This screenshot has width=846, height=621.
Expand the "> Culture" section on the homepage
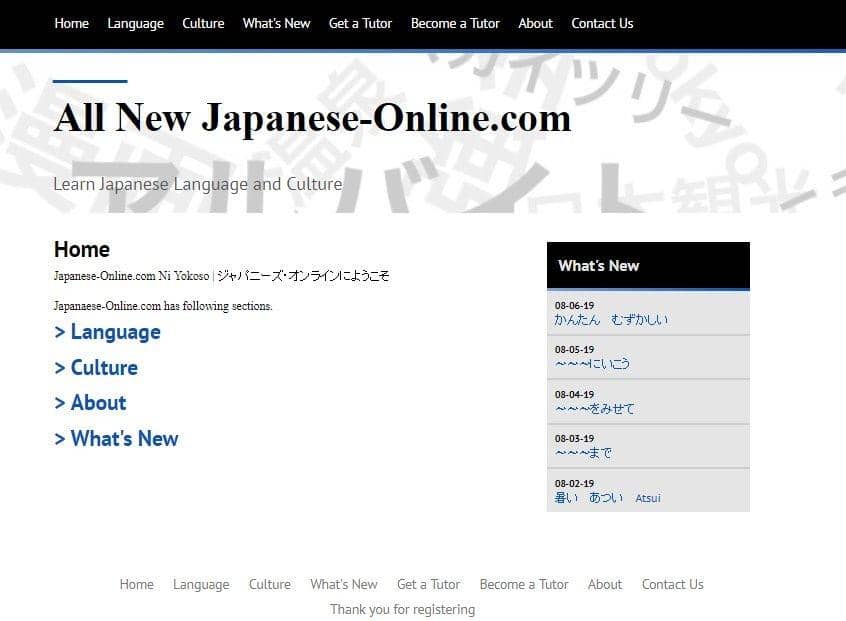(96, 368)
